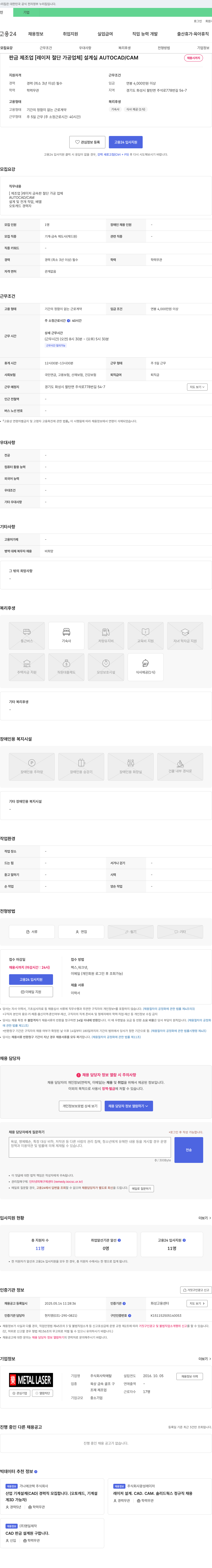
Task: Click the top 고용24 입사지원 button
Action: [125, 142]
